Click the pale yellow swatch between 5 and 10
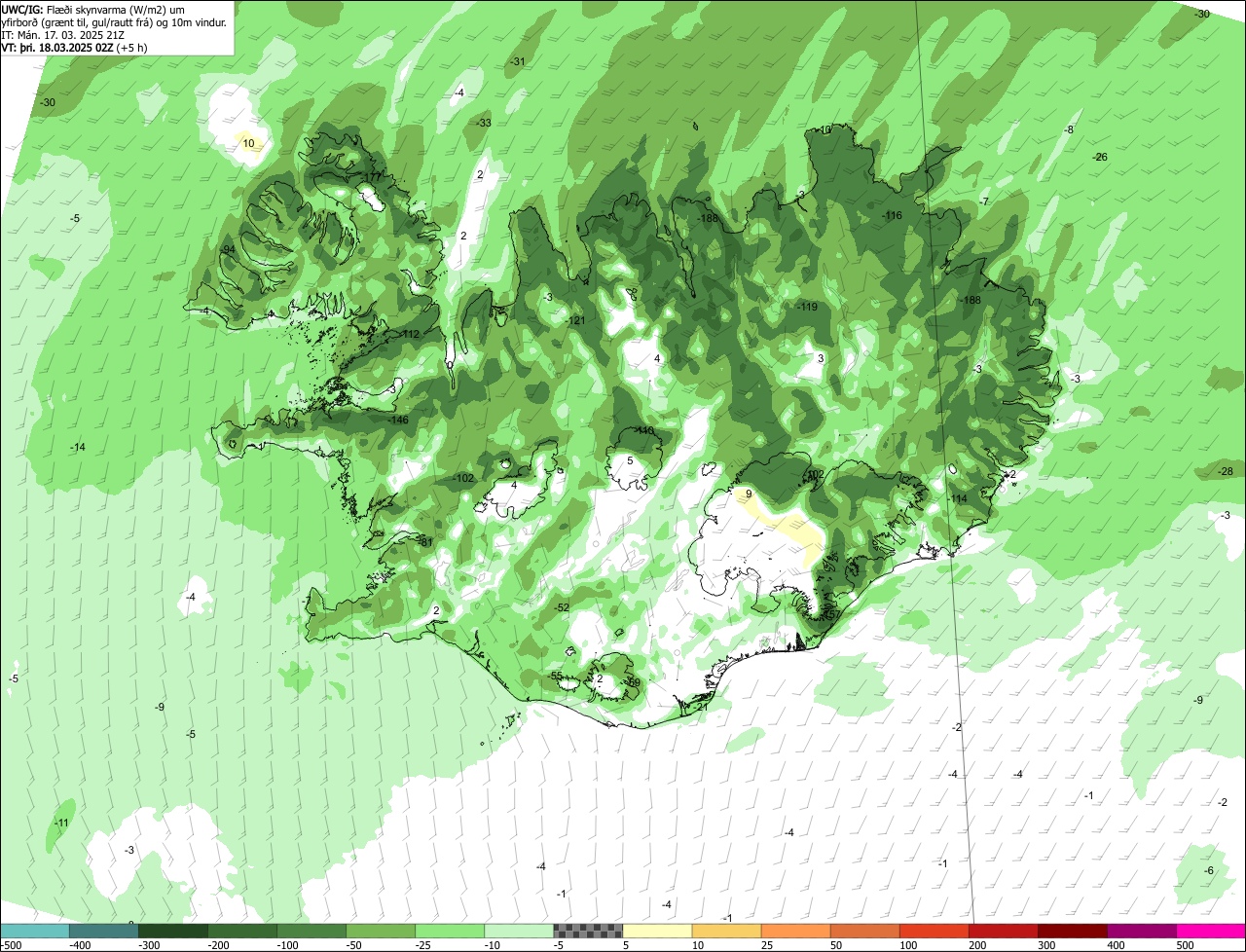 [657, 932]
